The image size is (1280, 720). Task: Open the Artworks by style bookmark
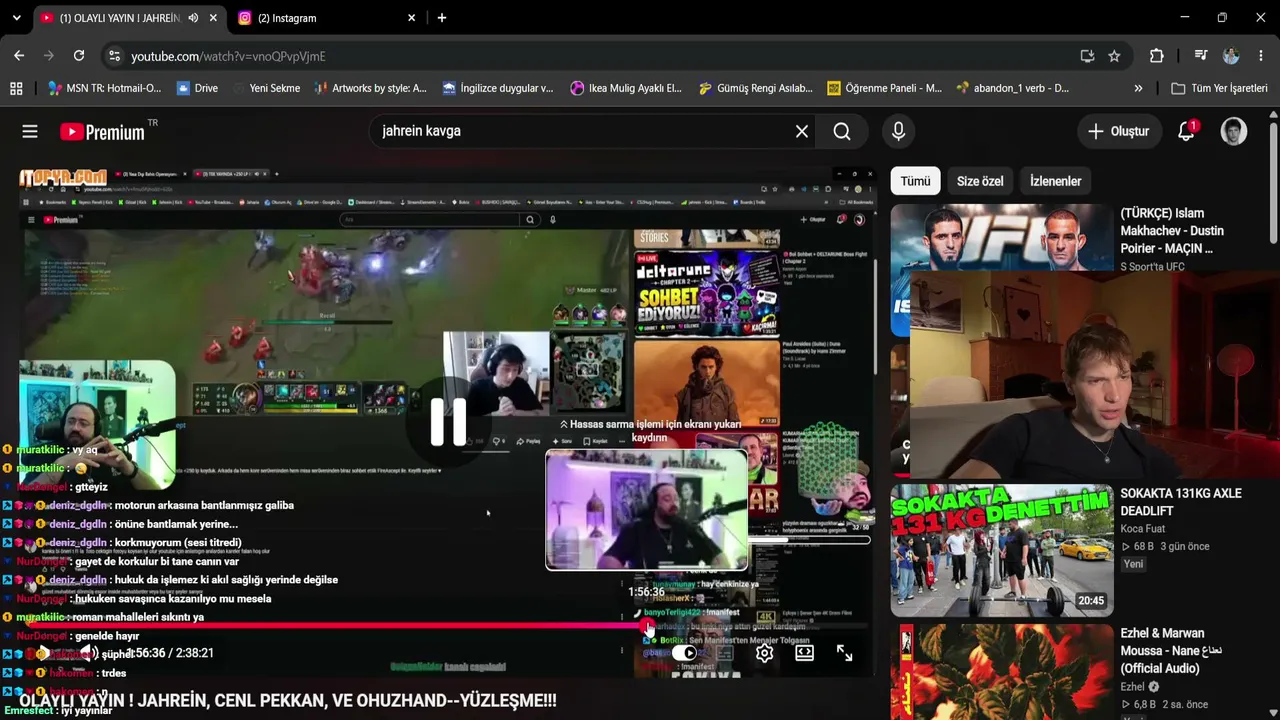[370, 88]
